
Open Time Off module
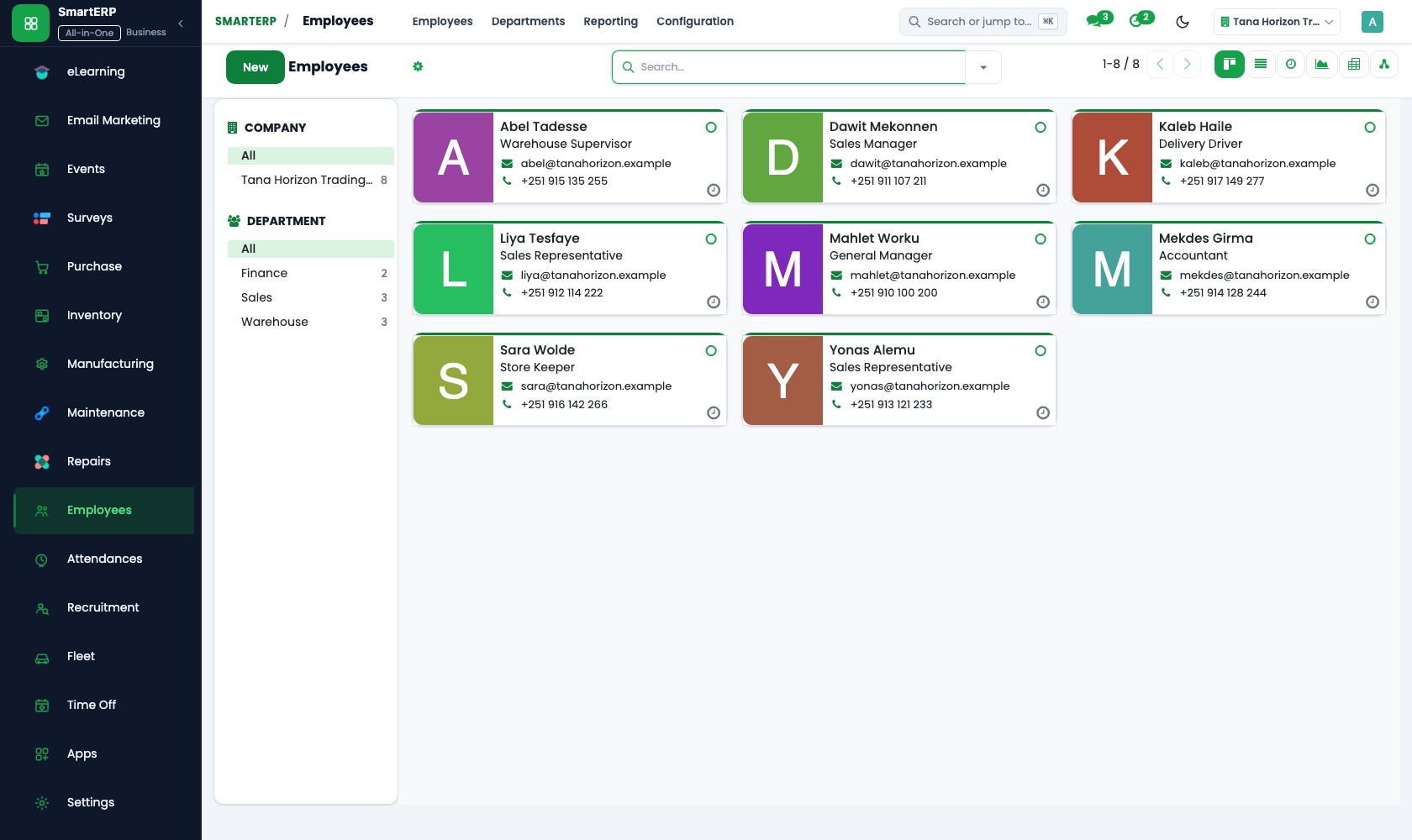[104, 705]
